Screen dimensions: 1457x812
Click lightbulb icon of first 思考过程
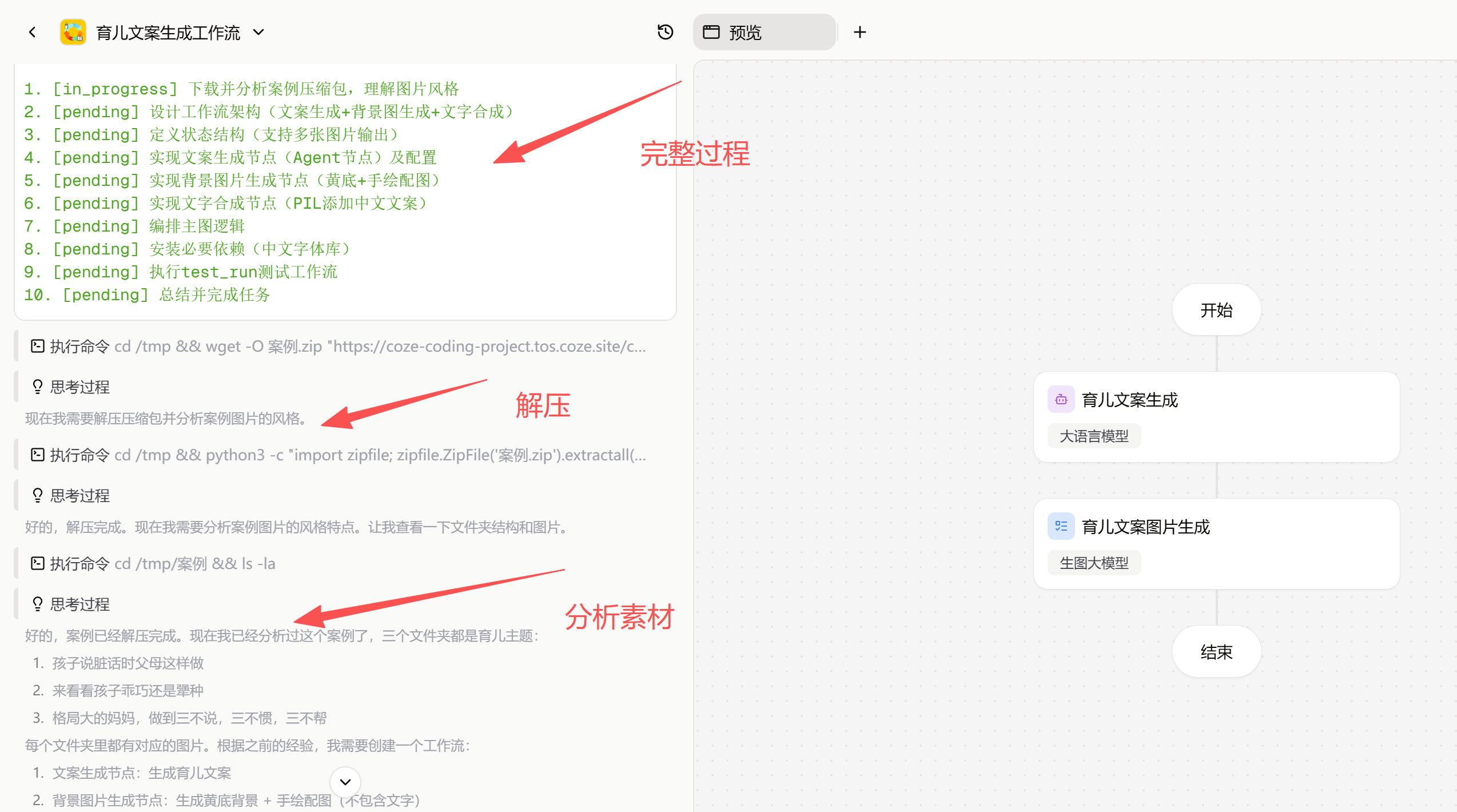tap(38, 387)
